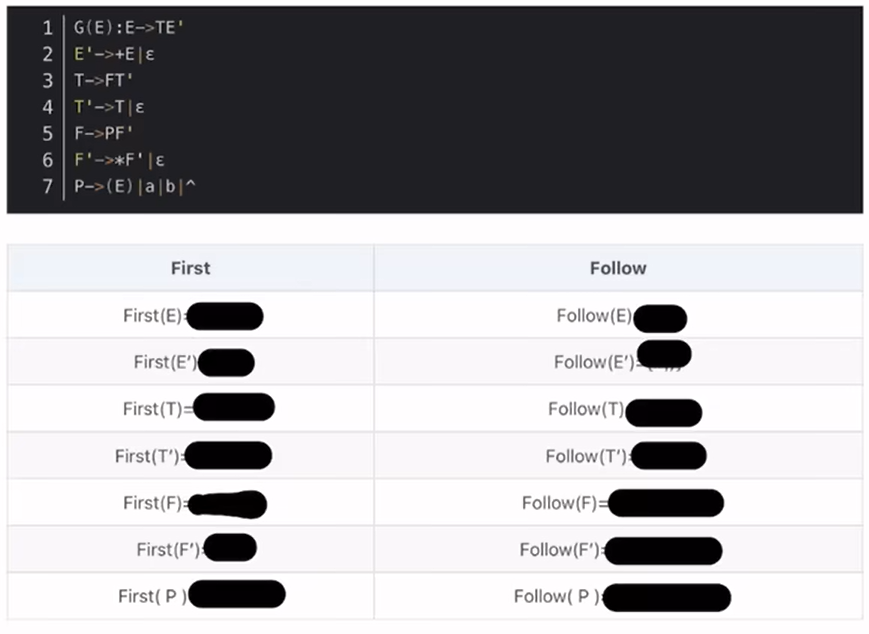
Task: Click the "Follow" column header
Action: (x=618, y=268)
